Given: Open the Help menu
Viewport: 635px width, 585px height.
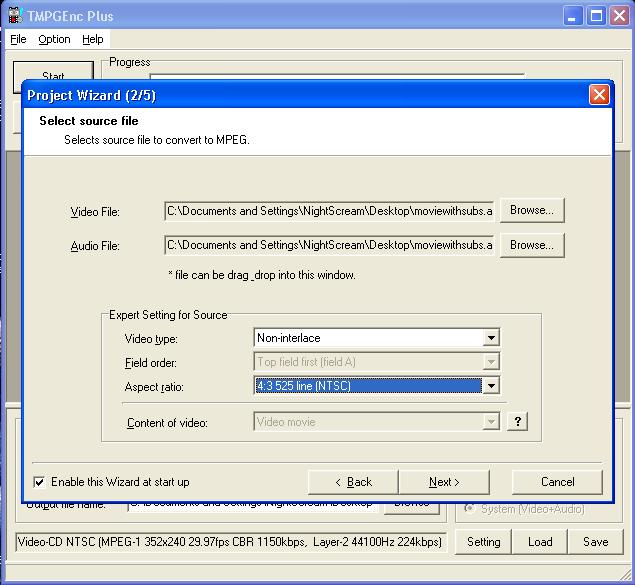Looking at the screenshot, I should point(93,39).
